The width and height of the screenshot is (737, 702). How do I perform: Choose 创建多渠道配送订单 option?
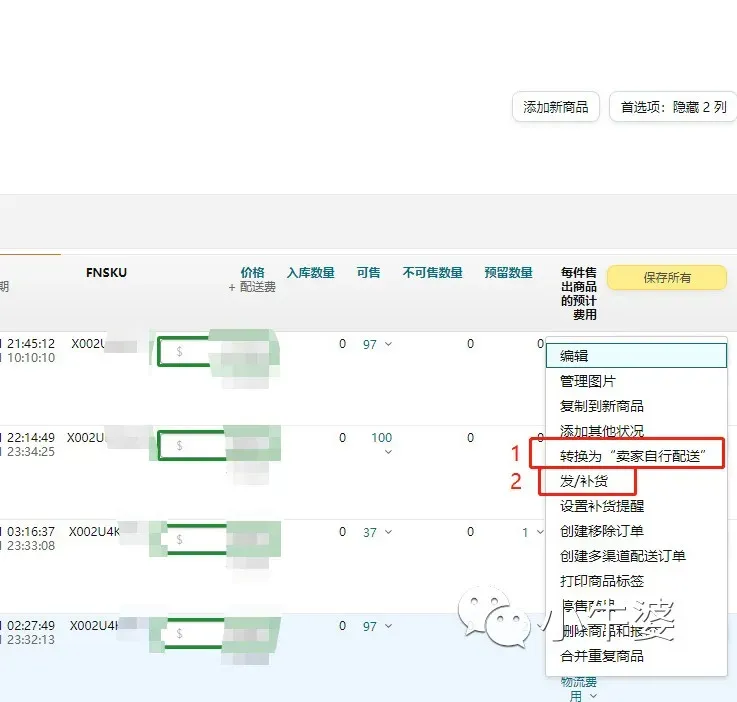pyautogui.click(x=623, y=556)
